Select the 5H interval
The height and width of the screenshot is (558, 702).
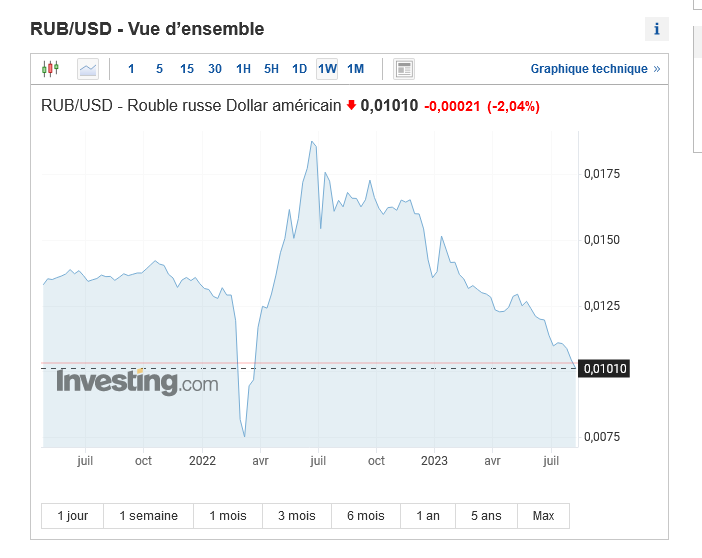tap(271, 69)
